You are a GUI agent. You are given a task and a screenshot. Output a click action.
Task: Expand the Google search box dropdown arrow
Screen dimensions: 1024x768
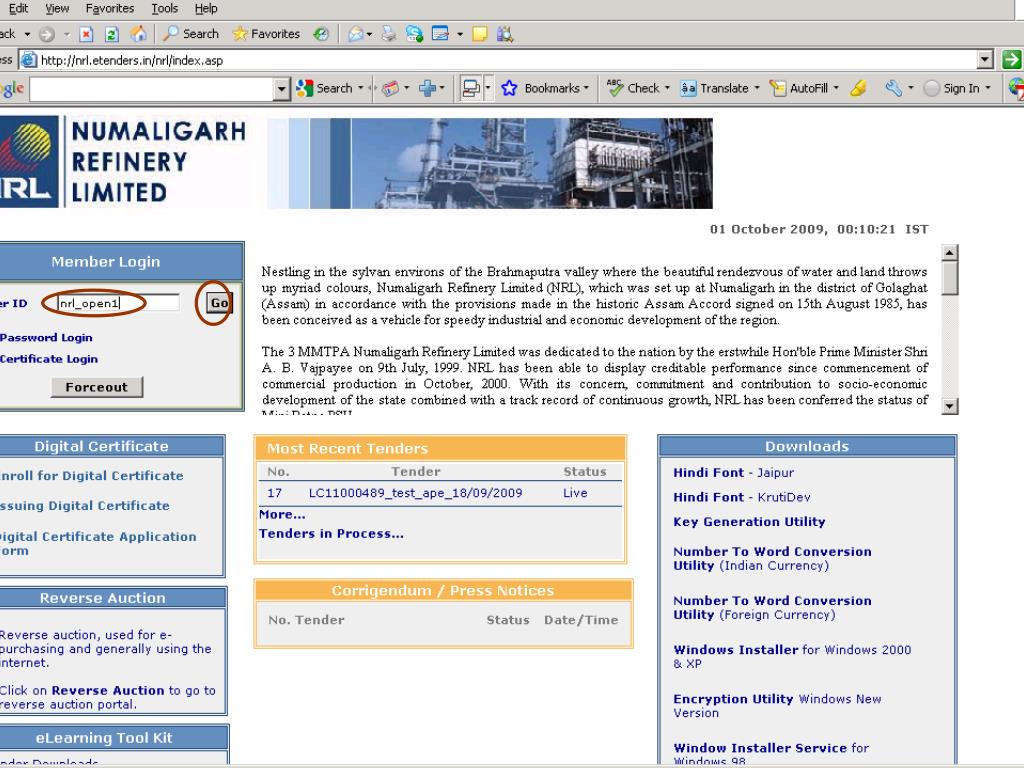click(281, 89)
